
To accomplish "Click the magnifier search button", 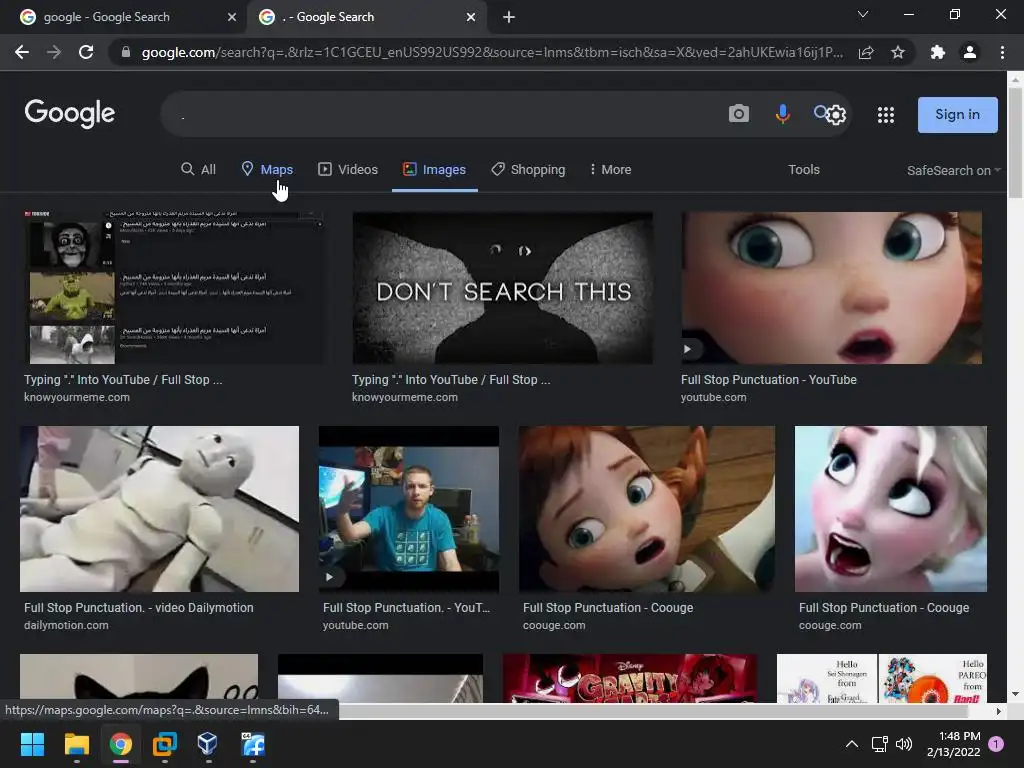I will [x=820, y=112].
